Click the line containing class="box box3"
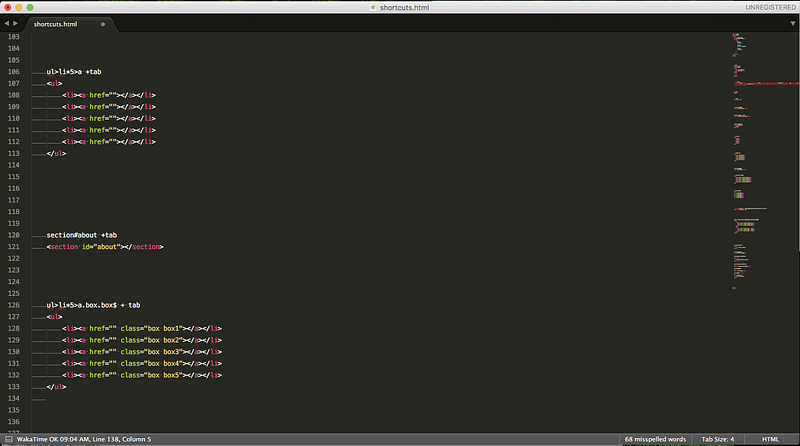Screen dimensions: 800x446 coord(142,352)
